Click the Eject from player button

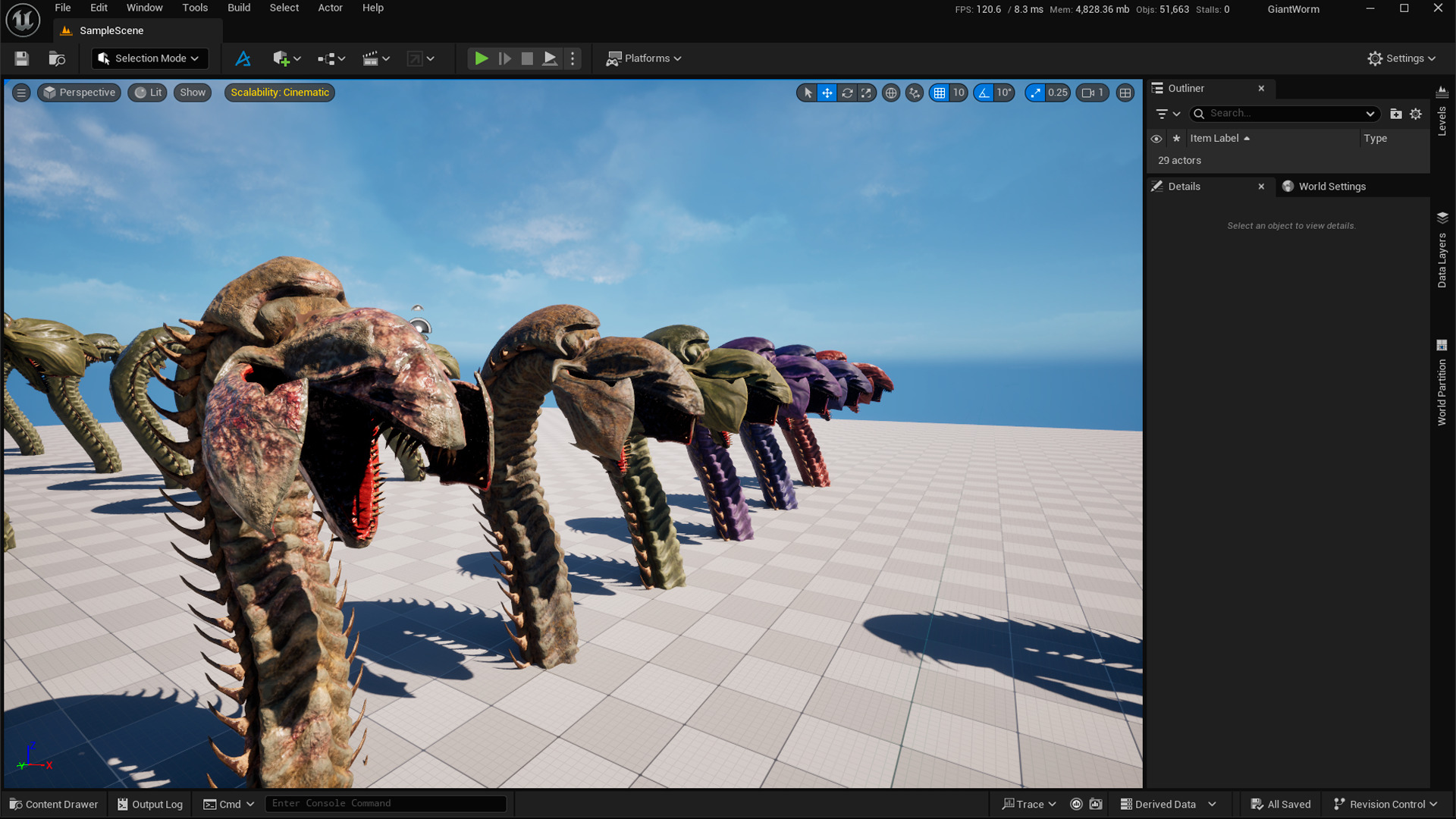(x=550, y=58)
